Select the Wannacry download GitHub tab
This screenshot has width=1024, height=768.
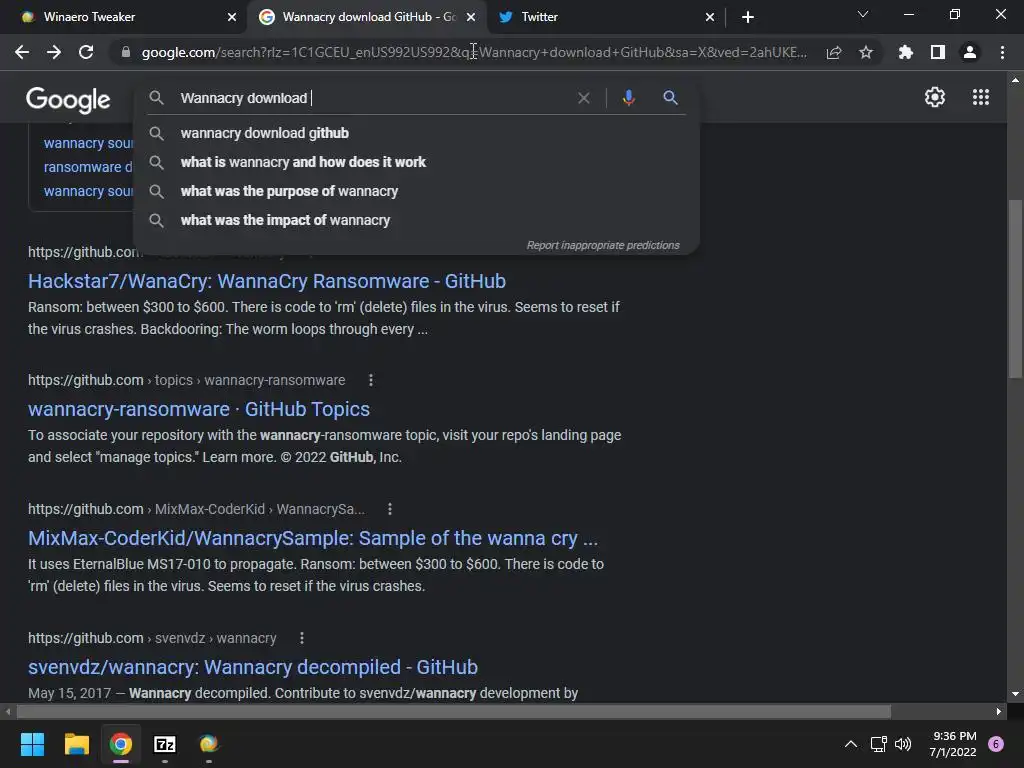click(367, 17)
